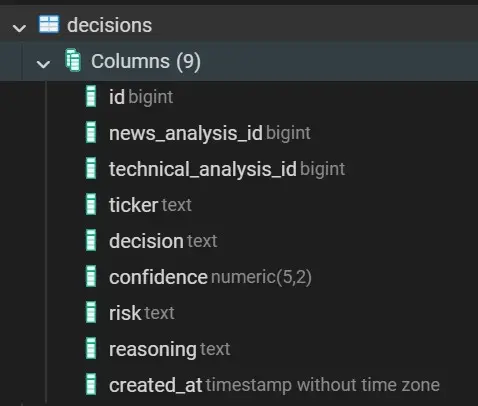The width and height of the screenshot is (478, 406).
Task: Select the ticker text column
Action: click(150, 205)
